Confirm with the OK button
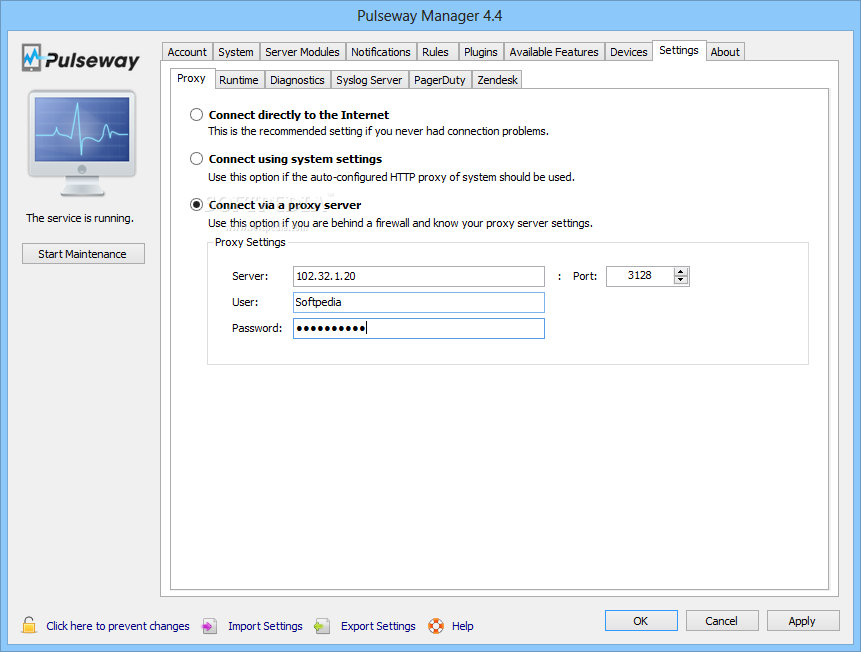The width and height of the screenshot is (861, 652). click(x=641, y=621)
